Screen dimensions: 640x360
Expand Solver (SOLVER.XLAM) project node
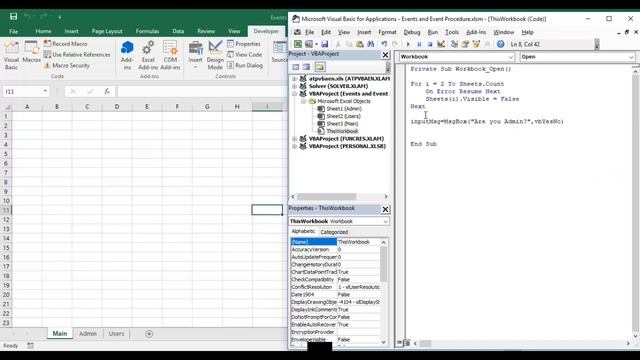[x=294, y=86]
